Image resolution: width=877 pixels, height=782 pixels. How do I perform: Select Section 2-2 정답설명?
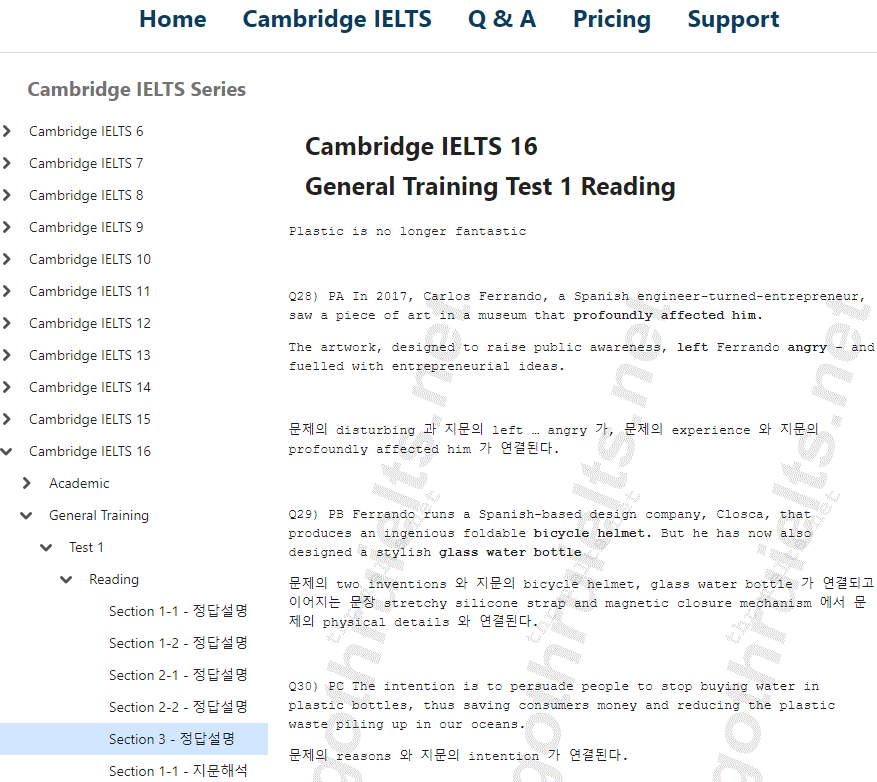coord(178,707)
